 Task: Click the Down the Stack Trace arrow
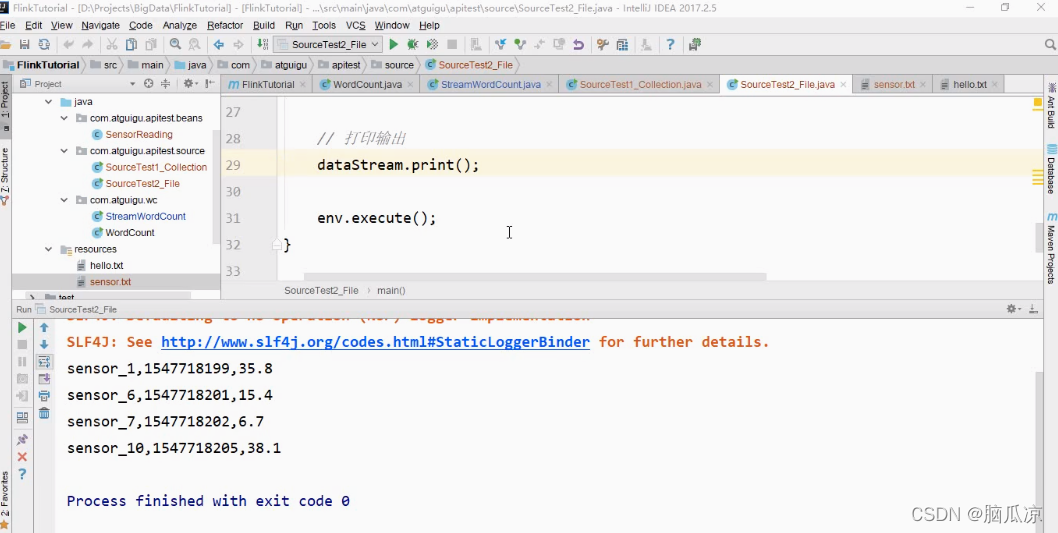point(44,344)
